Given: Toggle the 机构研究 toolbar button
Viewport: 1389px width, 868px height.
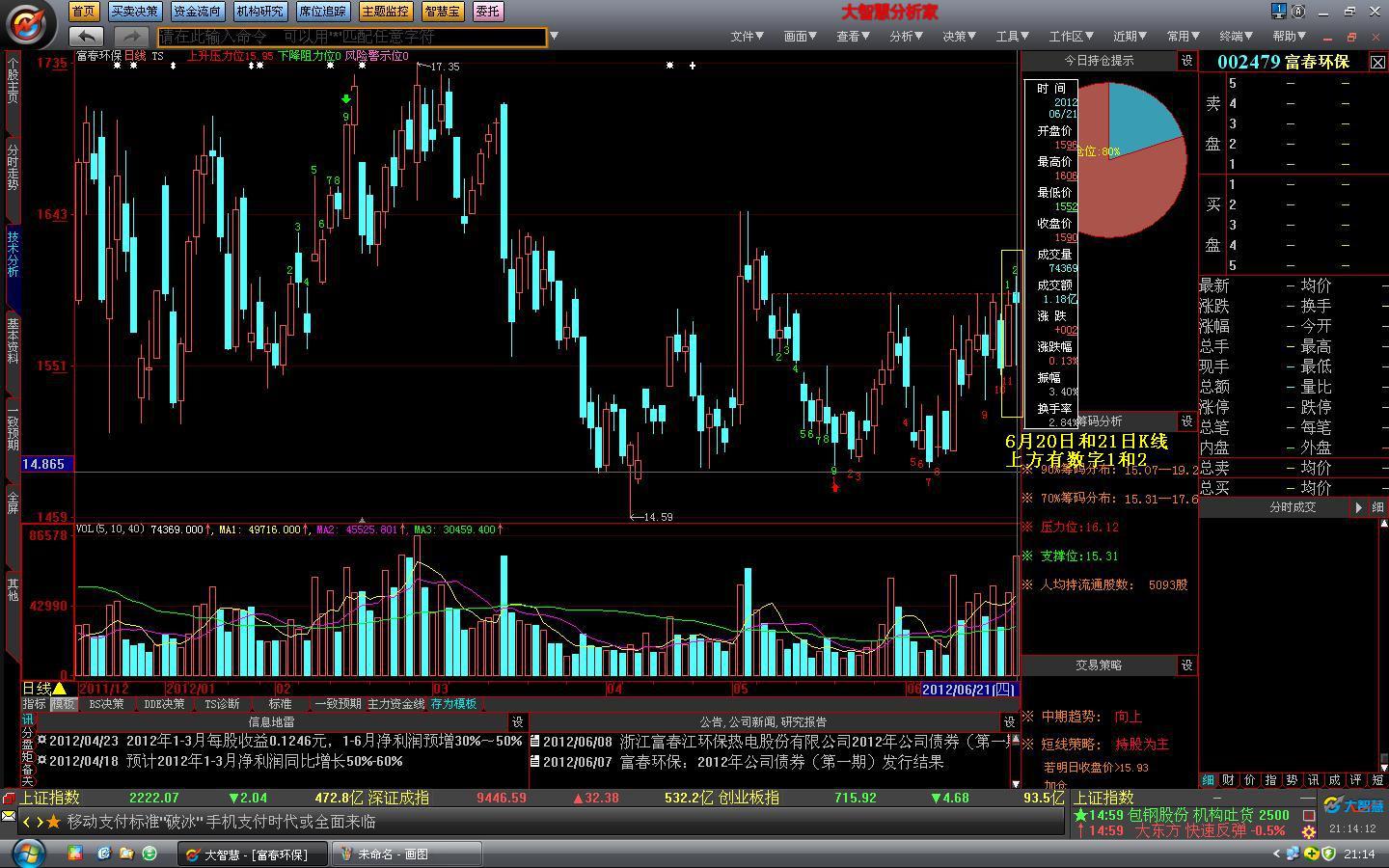Looking at the screenshot, I should point(259,12).
